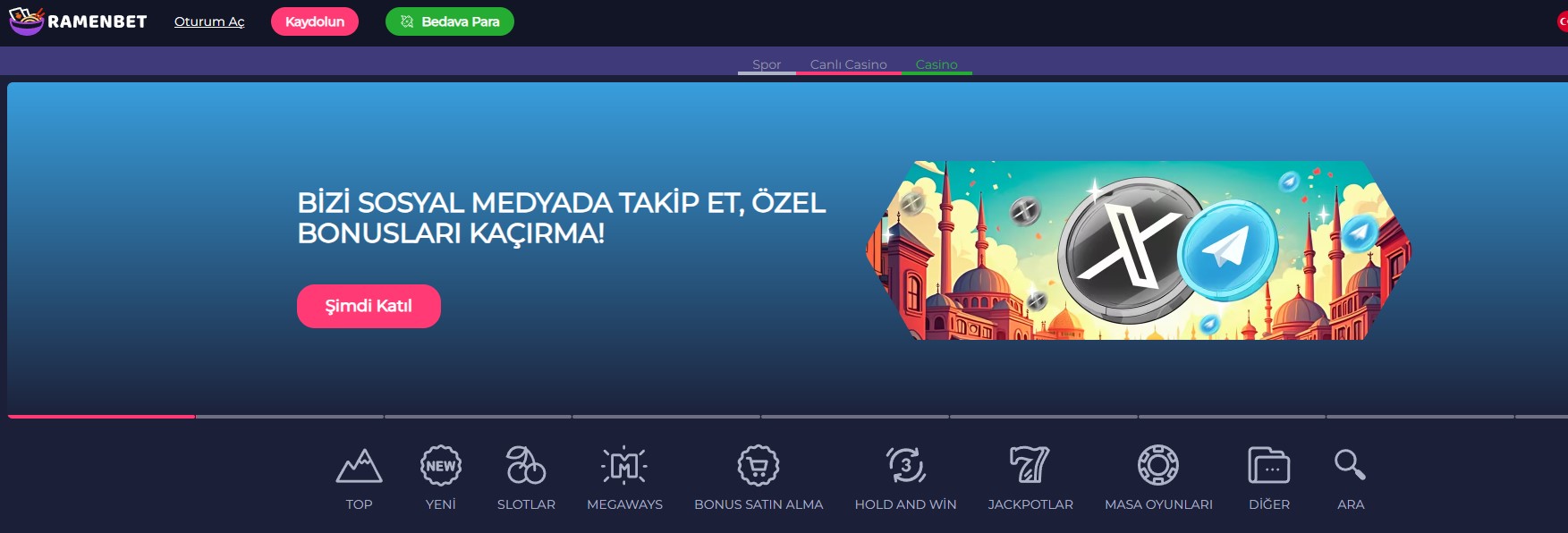Screen dimensions: 1568x533
Task: Open DİĞER folder icon category
Action: tap(1269, 466)
